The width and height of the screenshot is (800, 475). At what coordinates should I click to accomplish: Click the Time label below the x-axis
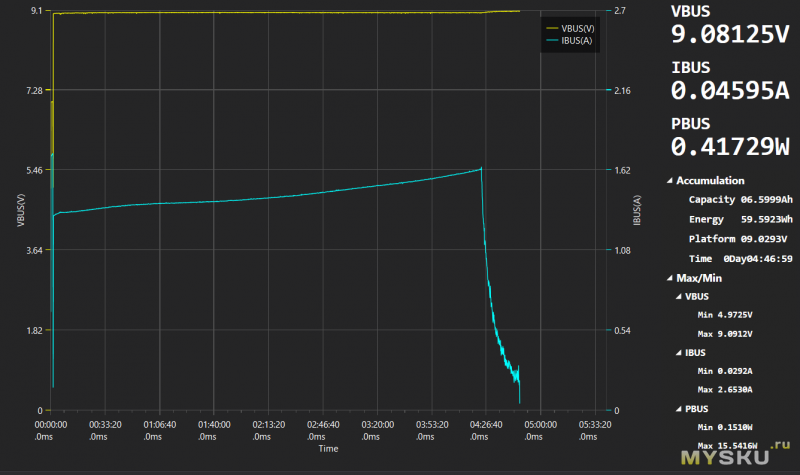coord(328,449)
